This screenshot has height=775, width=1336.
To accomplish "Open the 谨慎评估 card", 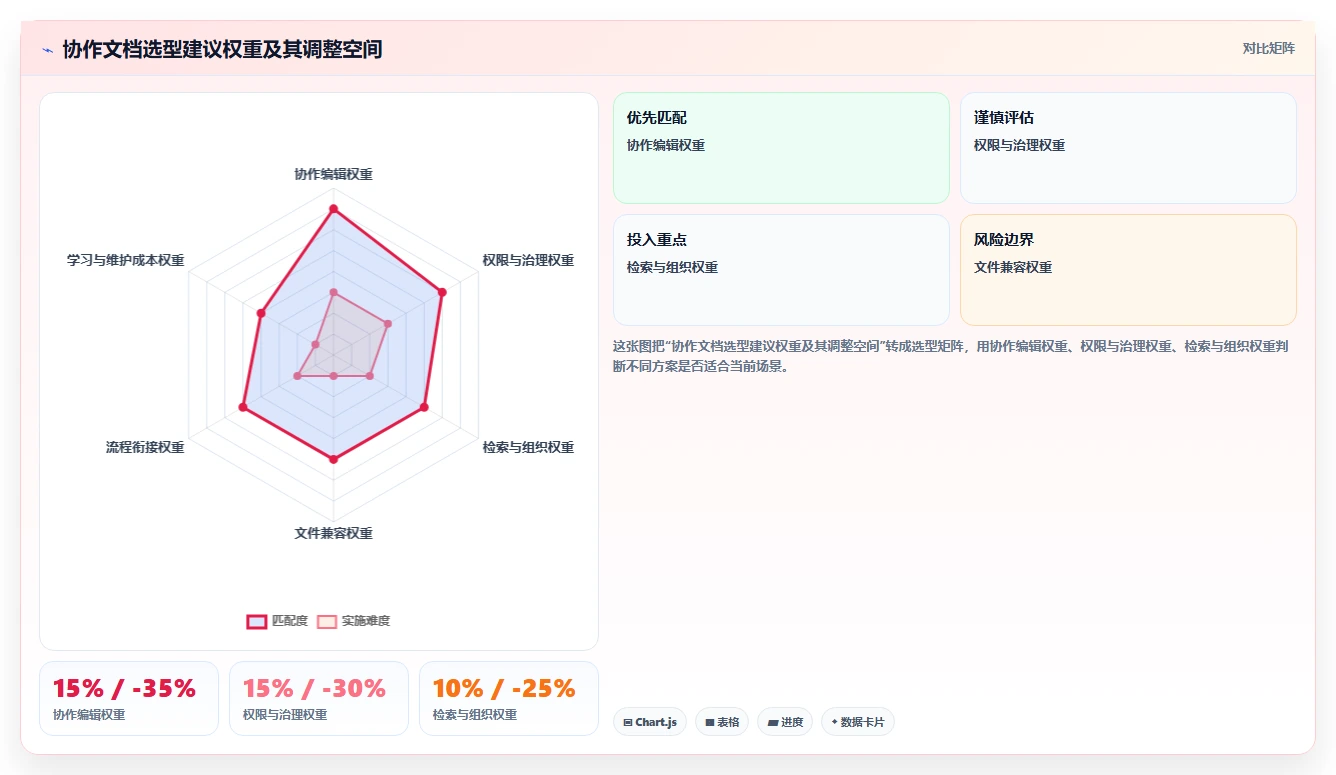I will pos(1128,148).
